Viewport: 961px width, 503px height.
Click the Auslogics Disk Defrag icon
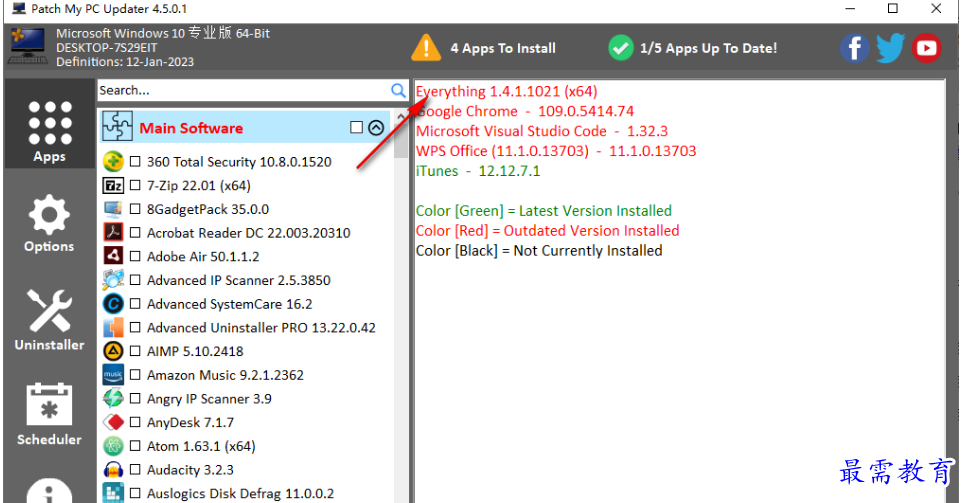point(113,493)
